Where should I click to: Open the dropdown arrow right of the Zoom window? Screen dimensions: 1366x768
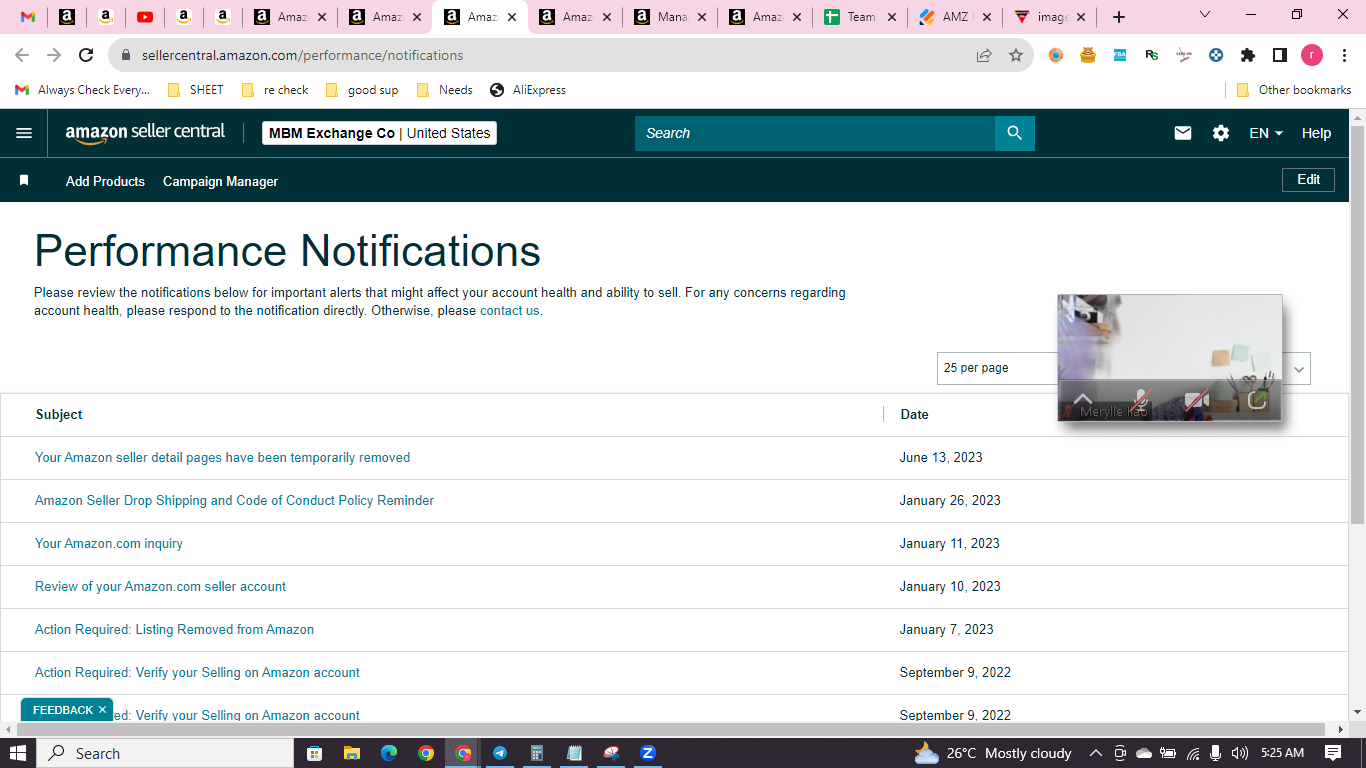[x=1299, y=369]
